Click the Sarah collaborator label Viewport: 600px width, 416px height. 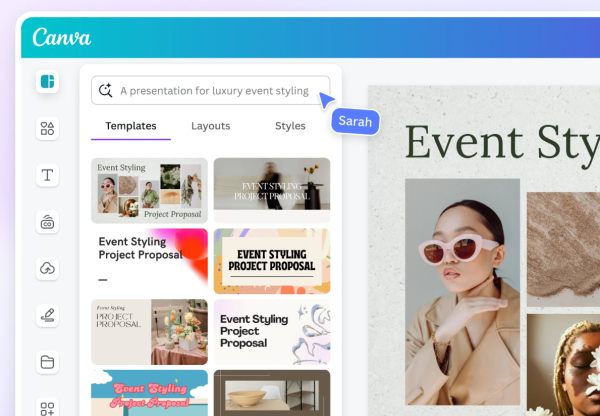click(355, 121)
